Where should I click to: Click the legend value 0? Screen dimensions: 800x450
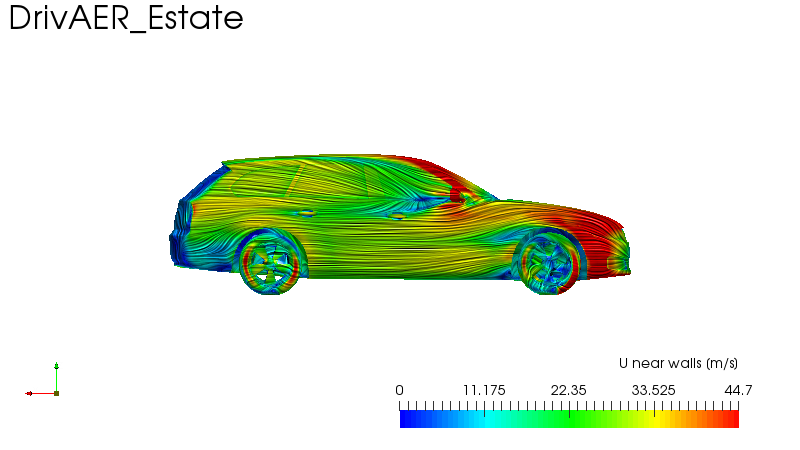pos(399,390)
